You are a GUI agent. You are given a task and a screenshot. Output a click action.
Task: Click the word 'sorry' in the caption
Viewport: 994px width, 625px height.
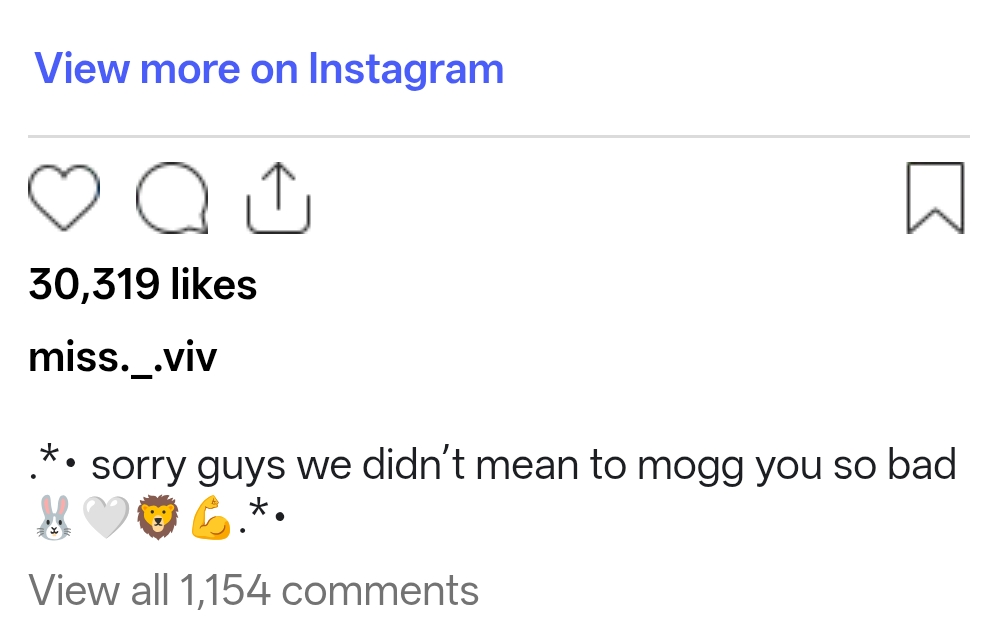click(x=139, y=466)
